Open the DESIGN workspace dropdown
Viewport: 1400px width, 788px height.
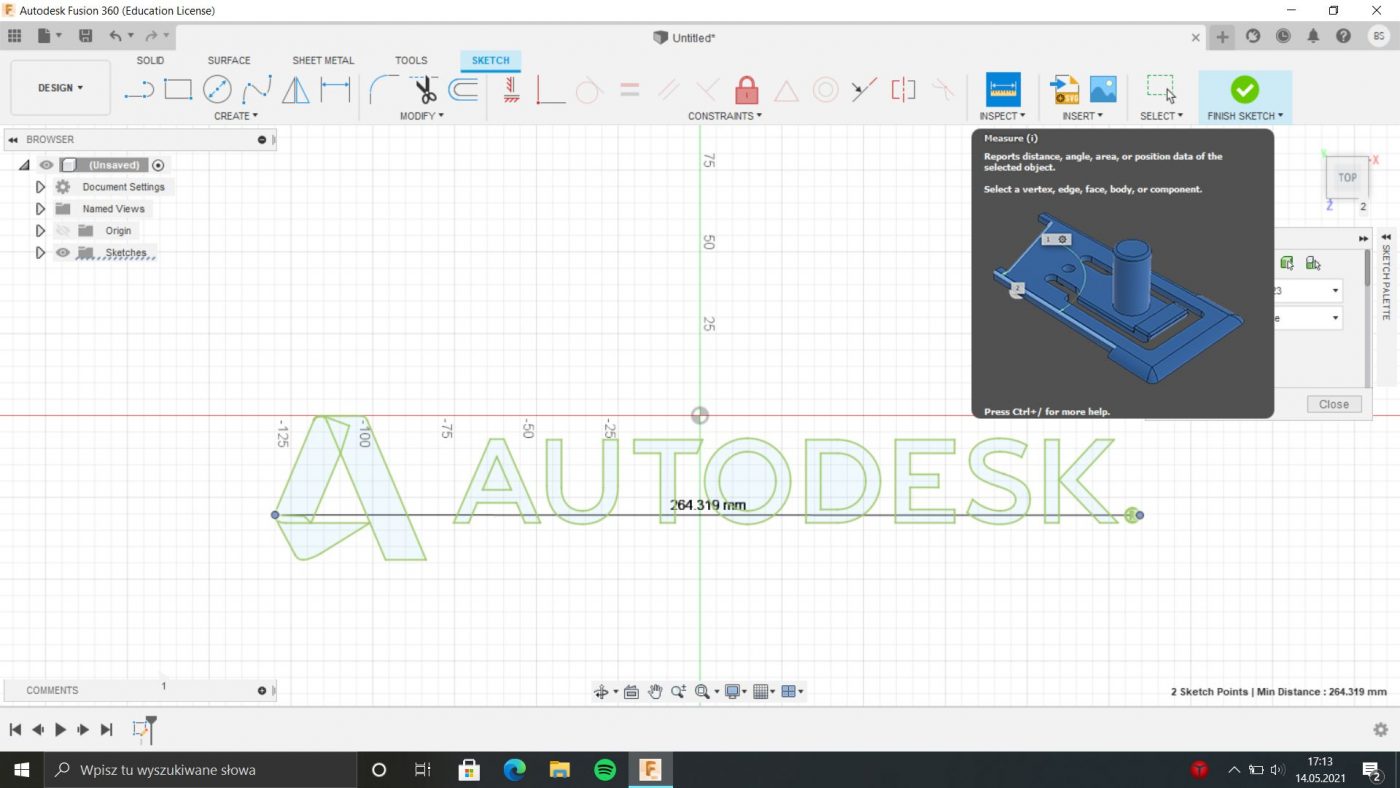pos(60,88)
